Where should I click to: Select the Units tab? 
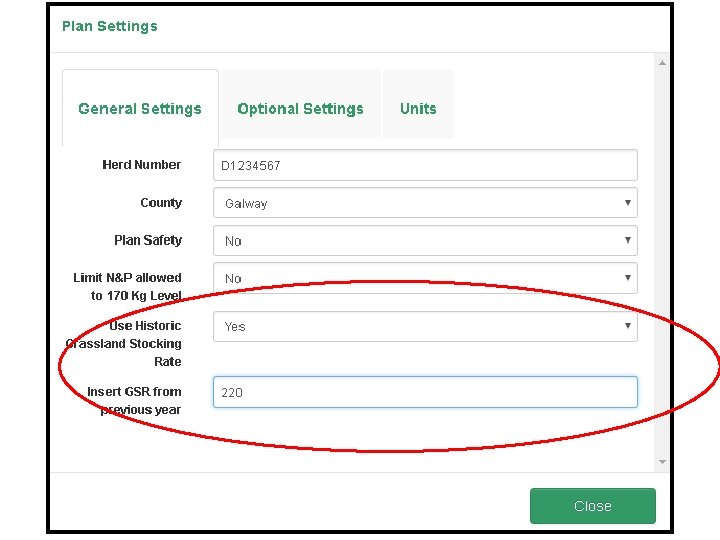click(418, 109)
